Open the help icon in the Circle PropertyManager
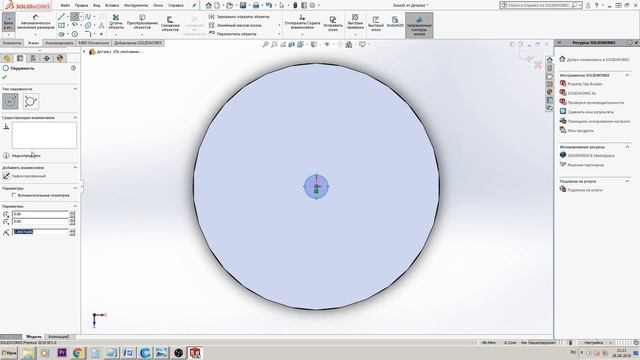 [x=73, y=68]
